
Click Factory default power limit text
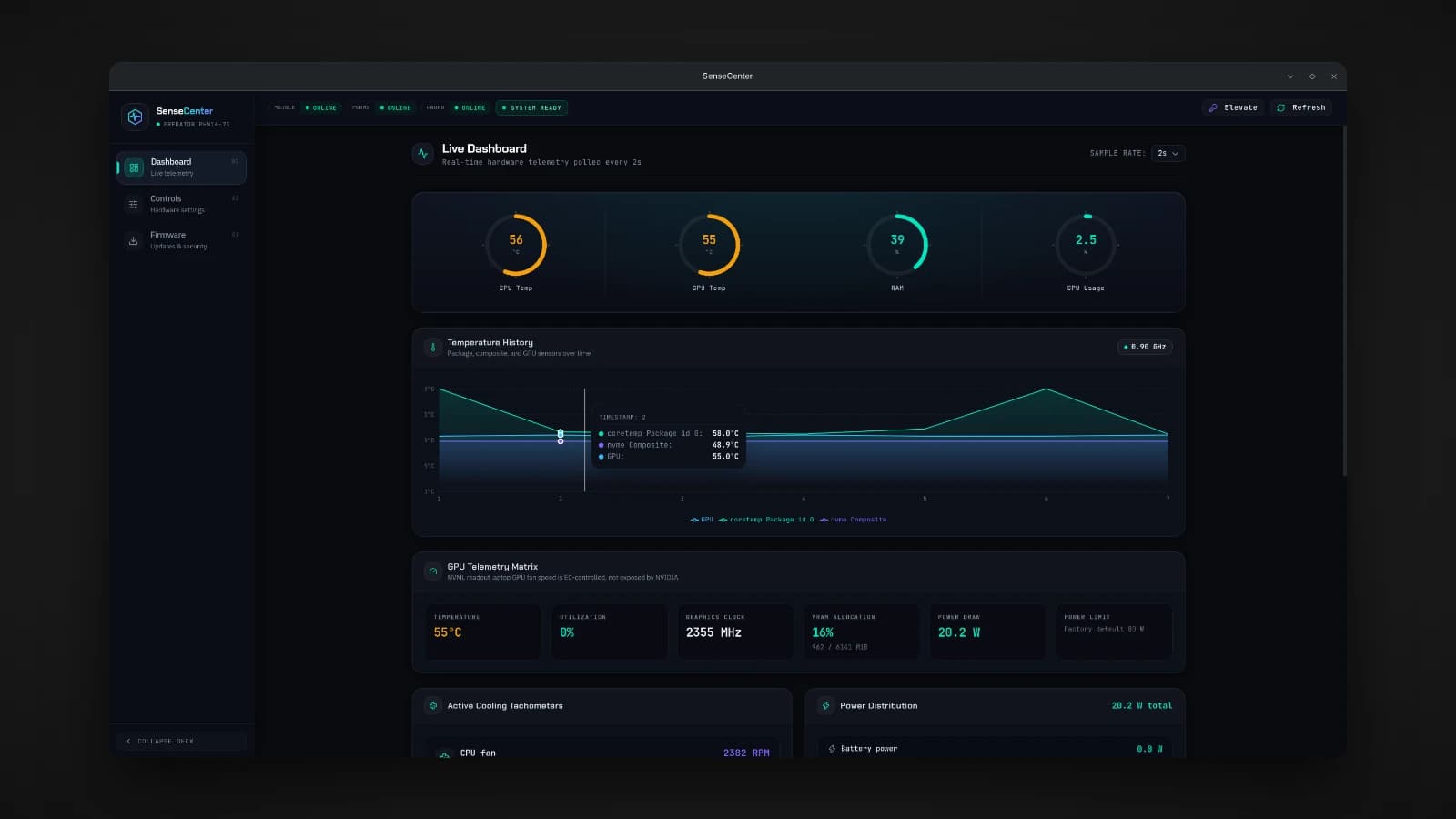tap(1104, 629)
